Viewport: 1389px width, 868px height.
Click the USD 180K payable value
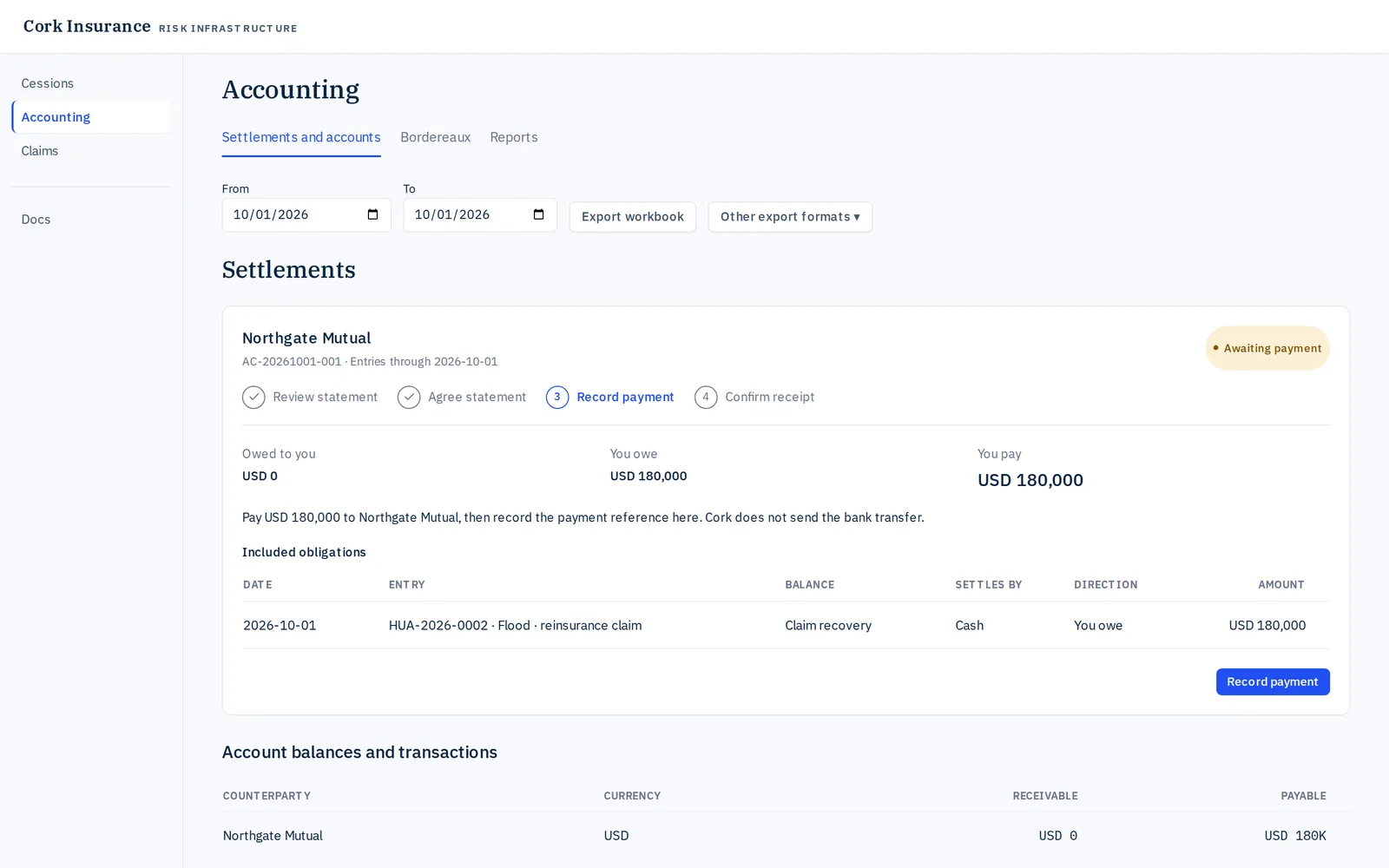point(1295,836)
